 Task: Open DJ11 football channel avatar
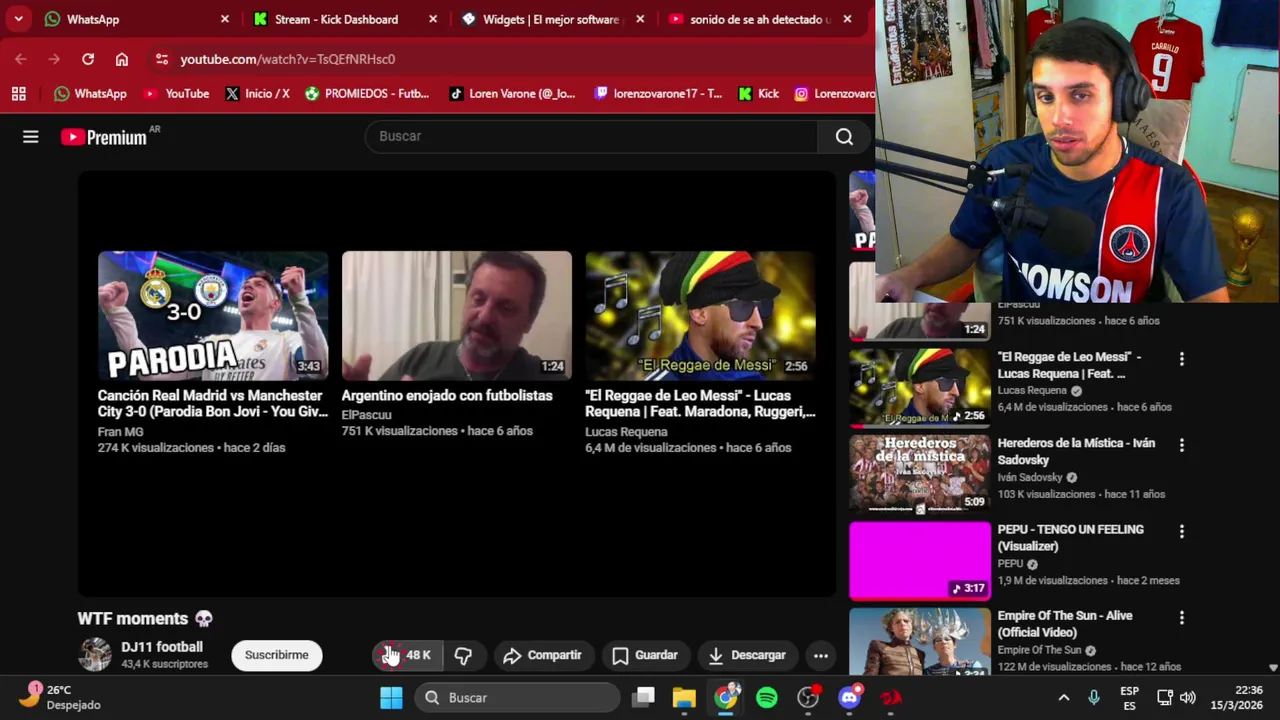pyautogui.click(x=95, y=655)
